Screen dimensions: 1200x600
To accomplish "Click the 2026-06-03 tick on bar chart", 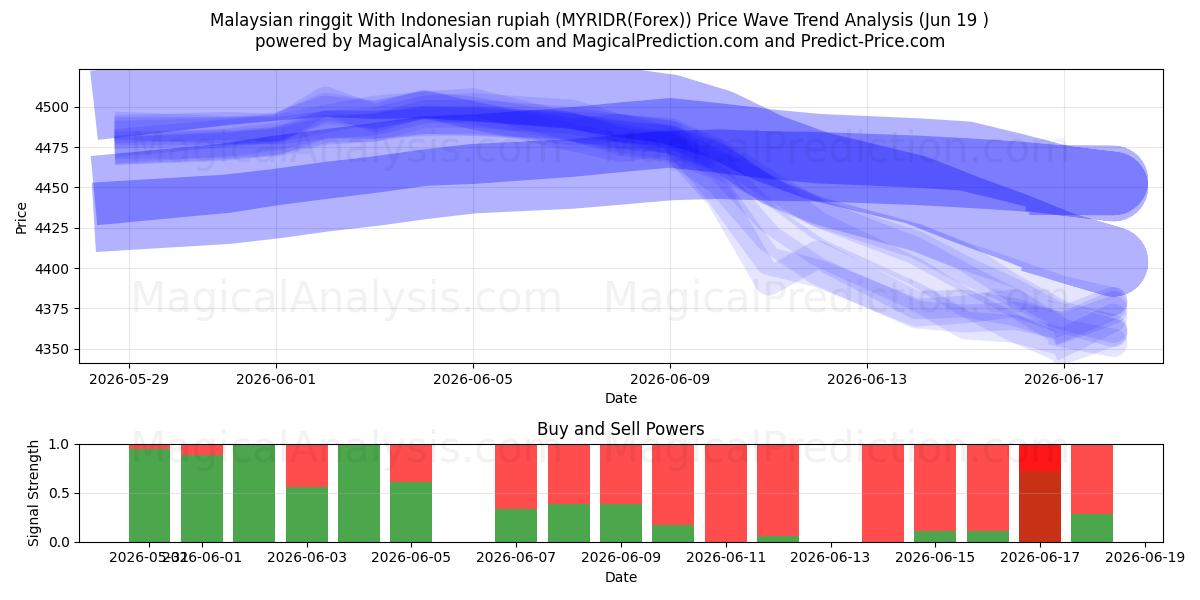I will point(307,557).
